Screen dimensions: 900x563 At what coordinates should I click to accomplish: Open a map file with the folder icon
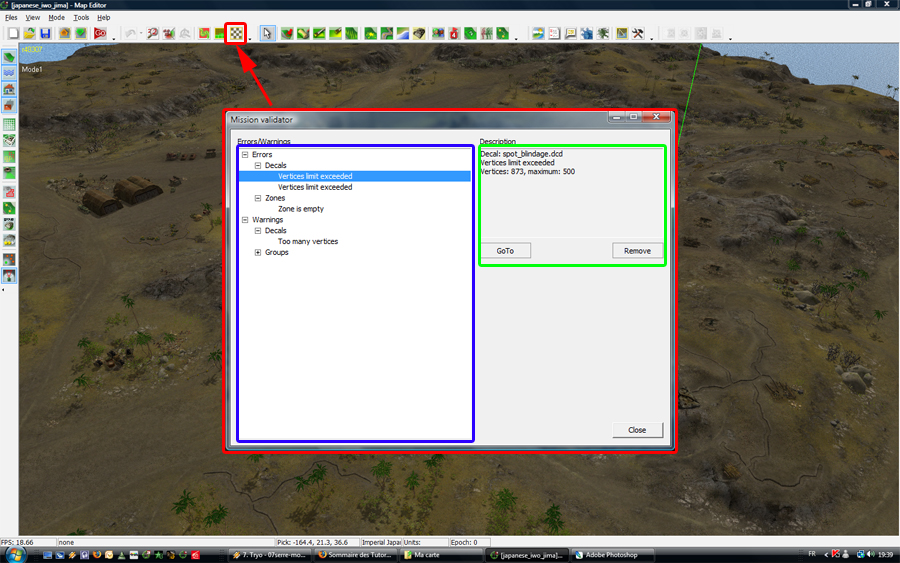[29, 33]
